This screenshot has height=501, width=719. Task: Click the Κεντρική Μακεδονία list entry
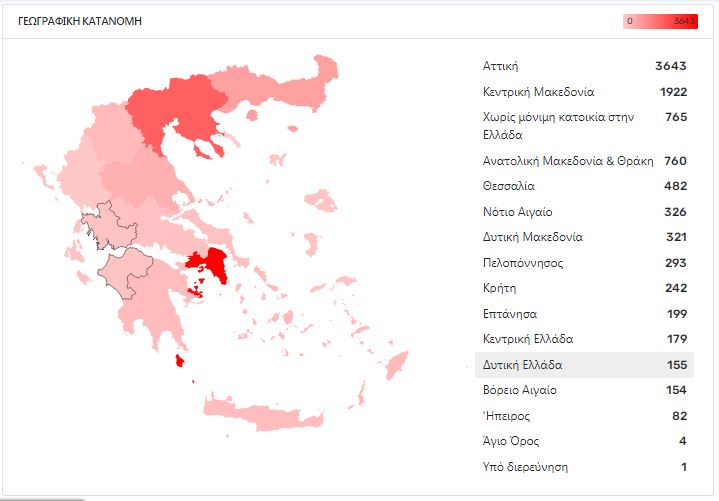pyautogui.click(x=584, y=92)
